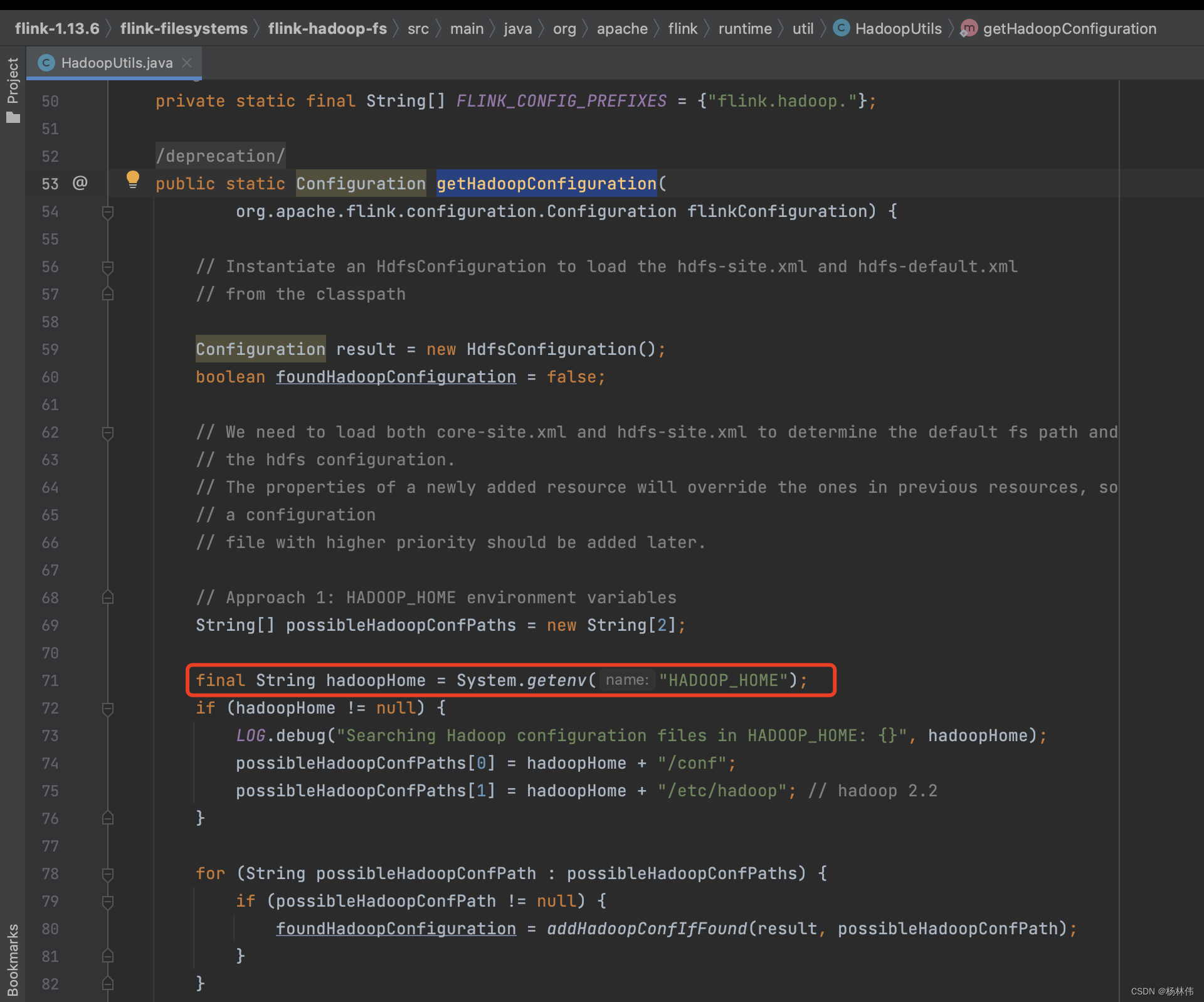Collapse the method fold at line 54
This screenshot has width=1204, height=1002.
(108, 212)
